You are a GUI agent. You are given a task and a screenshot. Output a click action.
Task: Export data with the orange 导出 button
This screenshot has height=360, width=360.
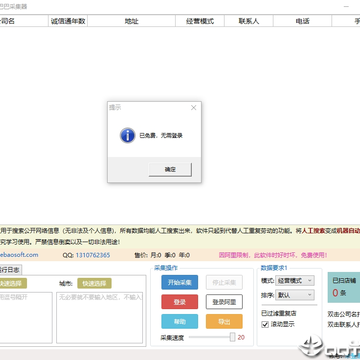[224, 322]
